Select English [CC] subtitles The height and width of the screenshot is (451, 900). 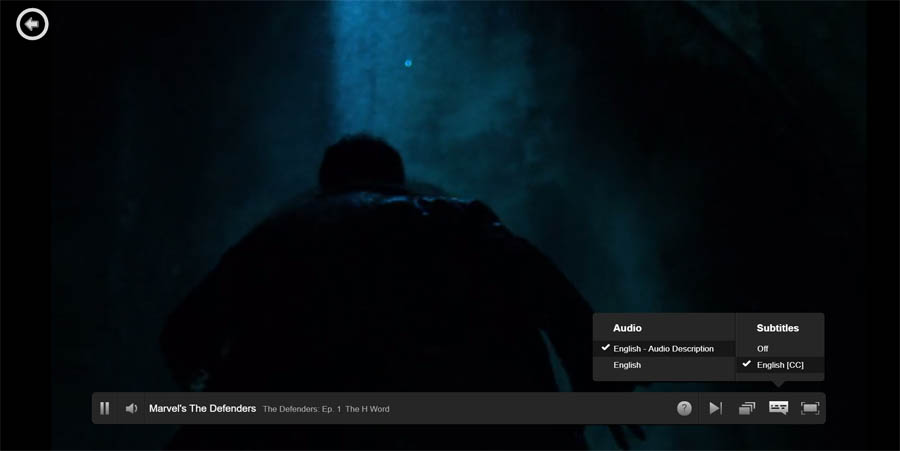point(780,365)
